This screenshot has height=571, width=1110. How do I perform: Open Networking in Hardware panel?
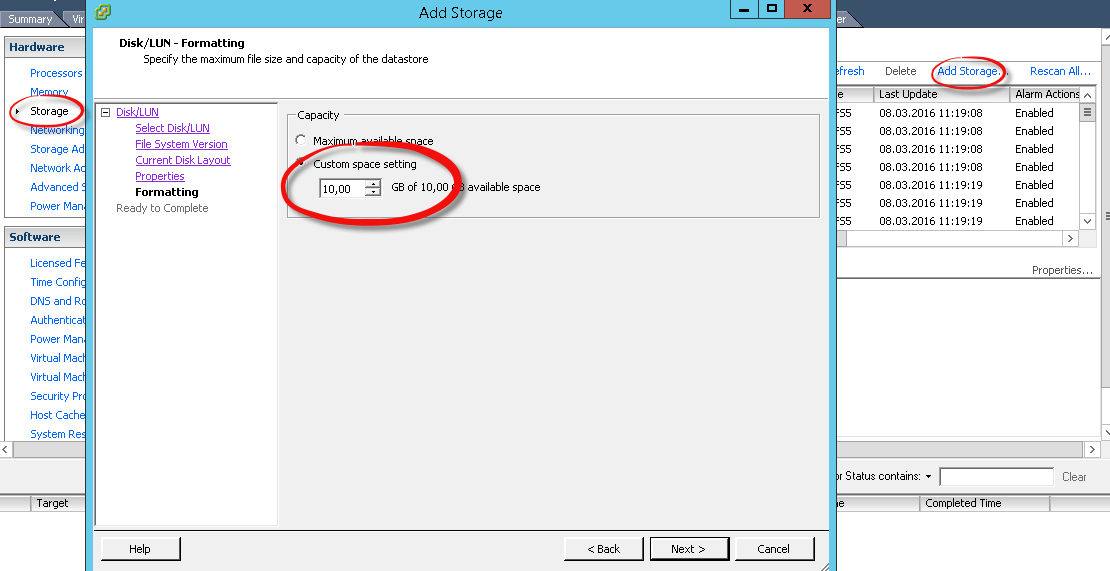[57, 130]
